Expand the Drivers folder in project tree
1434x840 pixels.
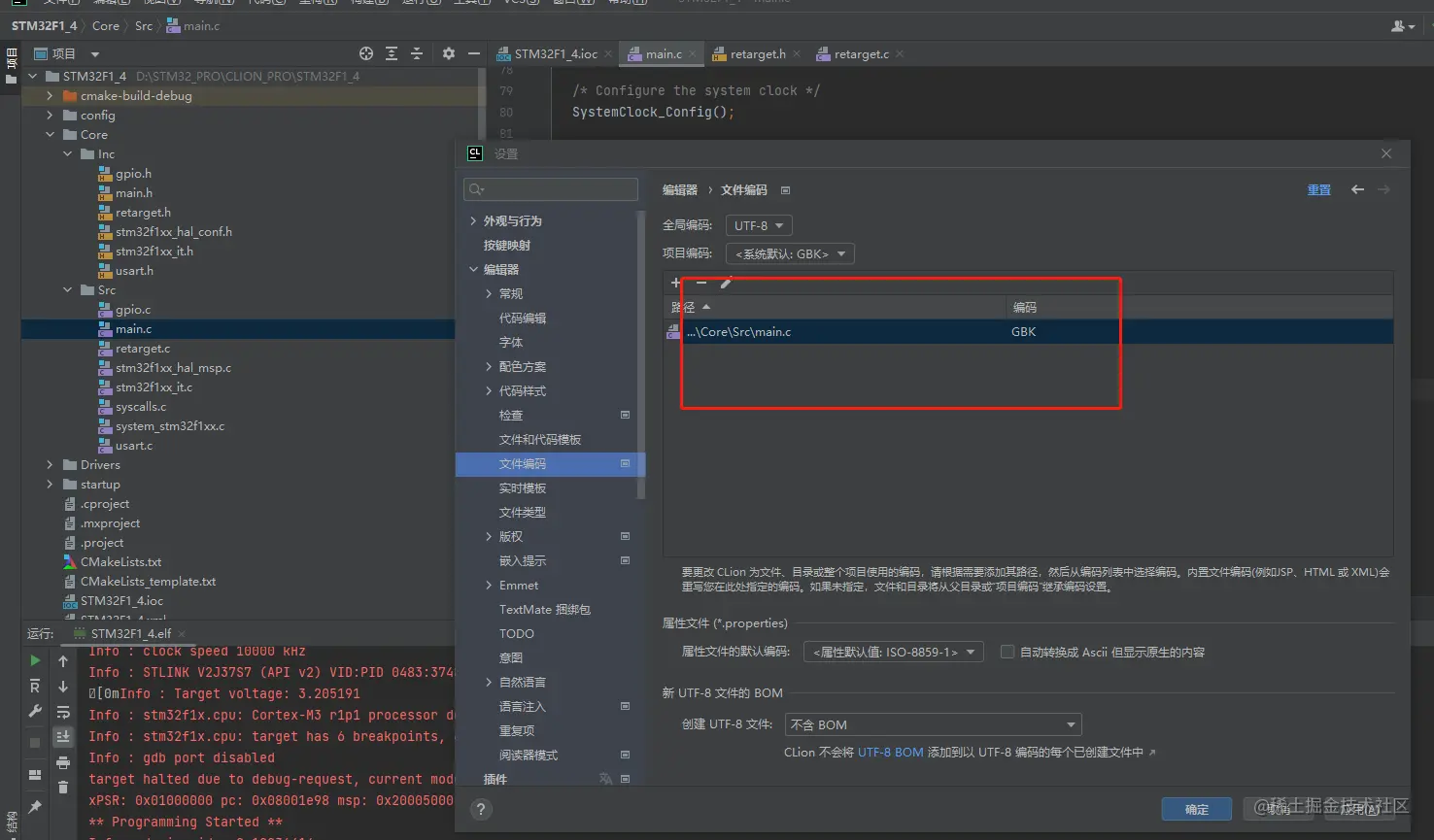(50, 465)
